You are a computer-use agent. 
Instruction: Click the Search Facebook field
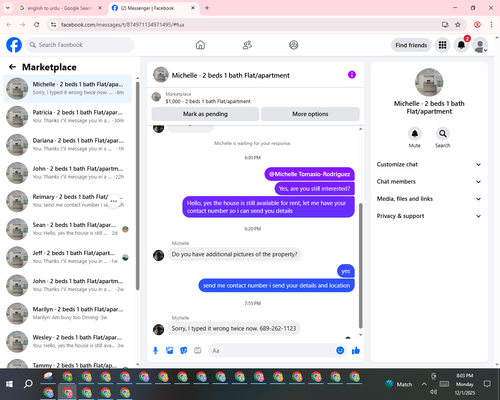80,45
